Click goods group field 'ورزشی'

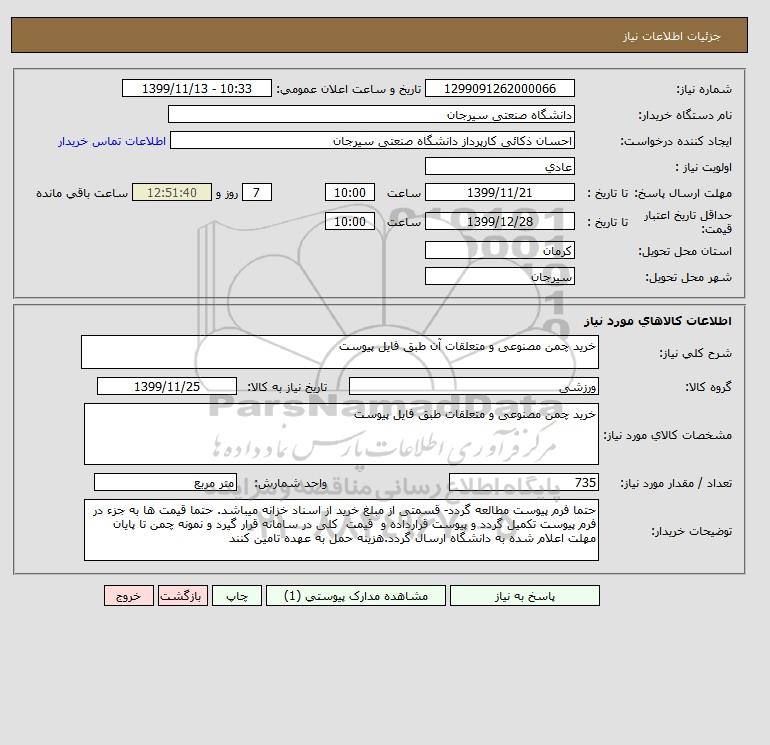(473, 386)
